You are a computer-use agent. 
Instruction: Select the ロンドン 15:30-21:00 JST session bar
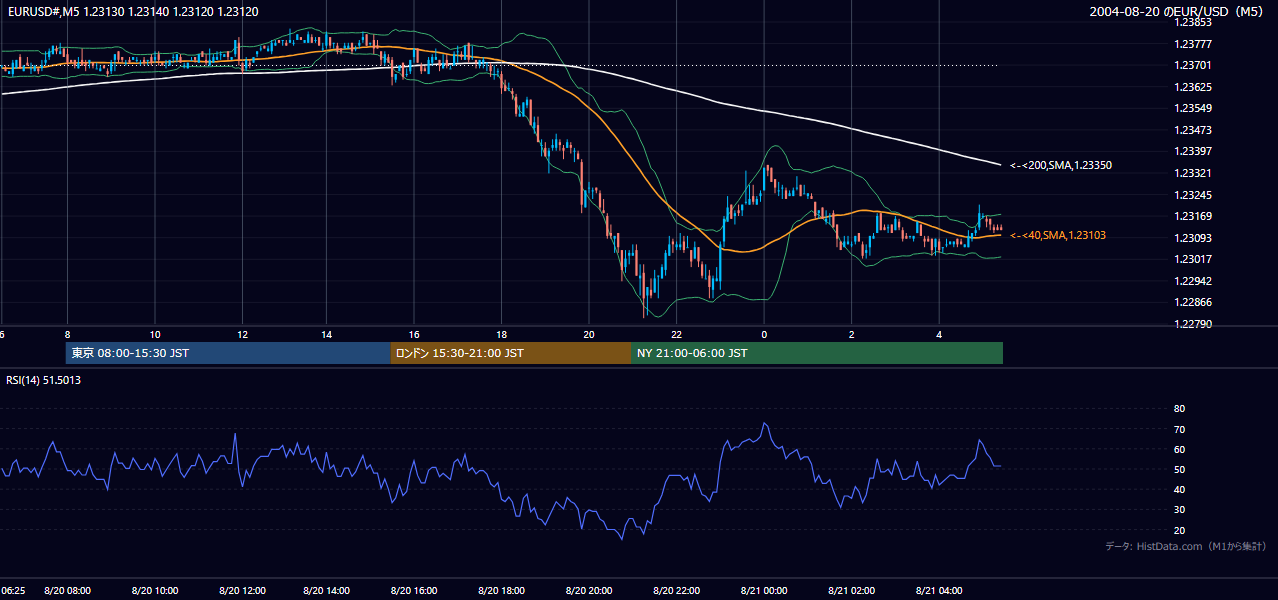pos(510,353)
